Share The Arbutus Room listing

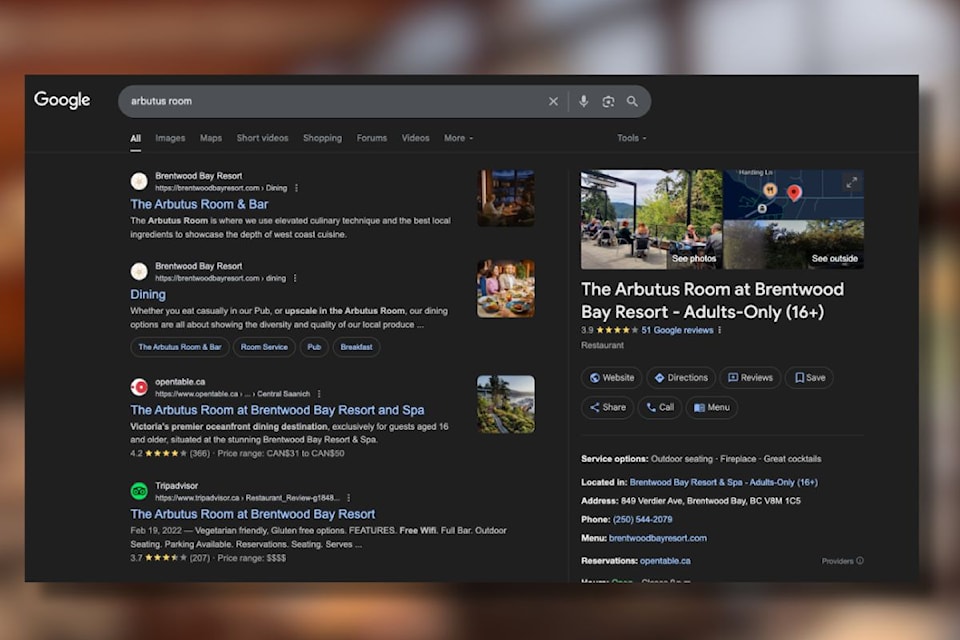tap(607, 407)
